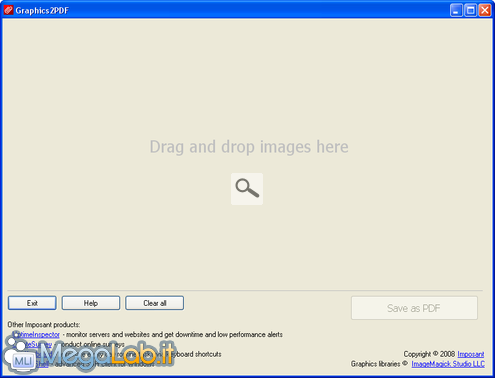Click the Save as PDF button
495x378 pixels.
[x=414, y=308]
